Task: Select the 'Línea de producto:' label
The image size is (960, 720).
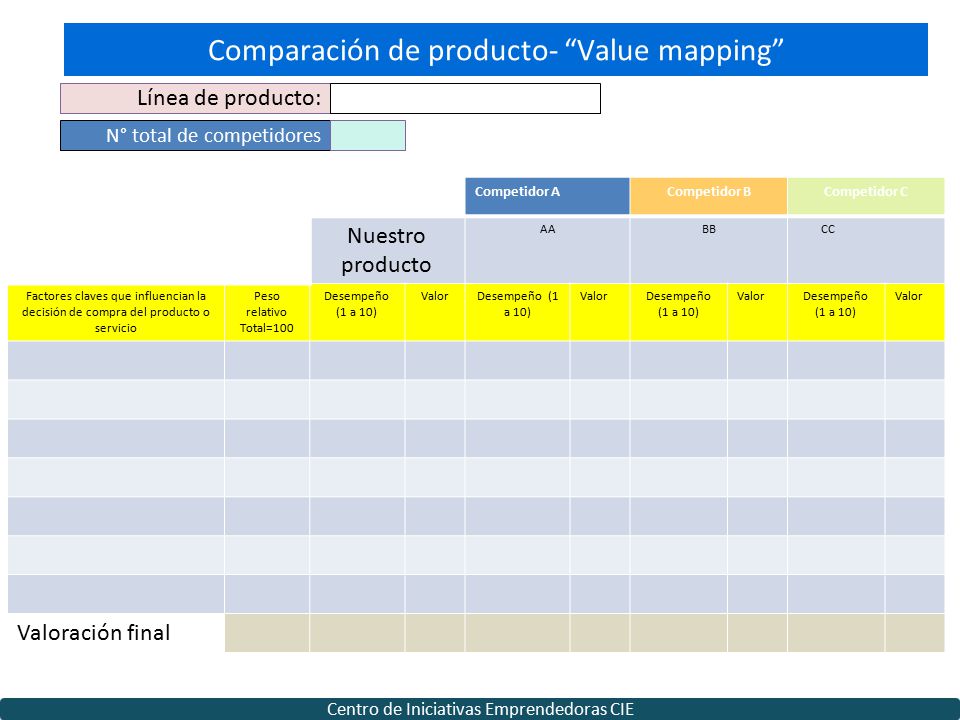Action: point(195,99)
